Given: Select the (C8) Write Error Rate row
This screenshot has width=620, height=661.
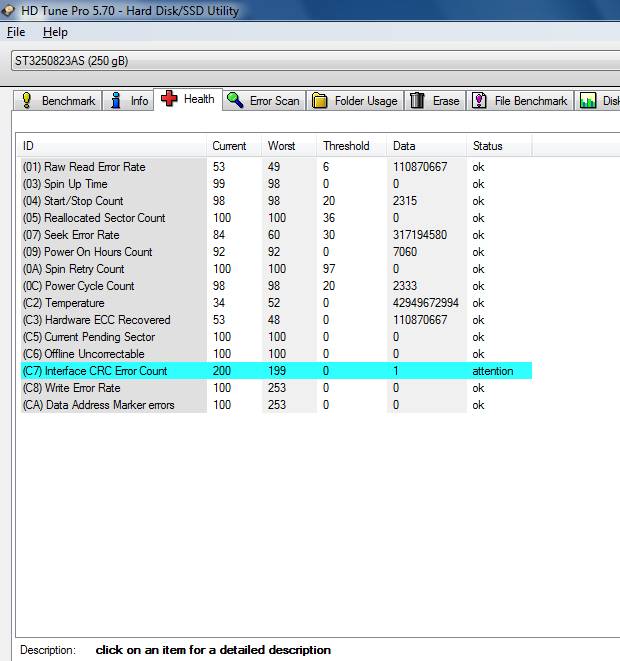Looking at the screenshot, I should click(276, 388).
